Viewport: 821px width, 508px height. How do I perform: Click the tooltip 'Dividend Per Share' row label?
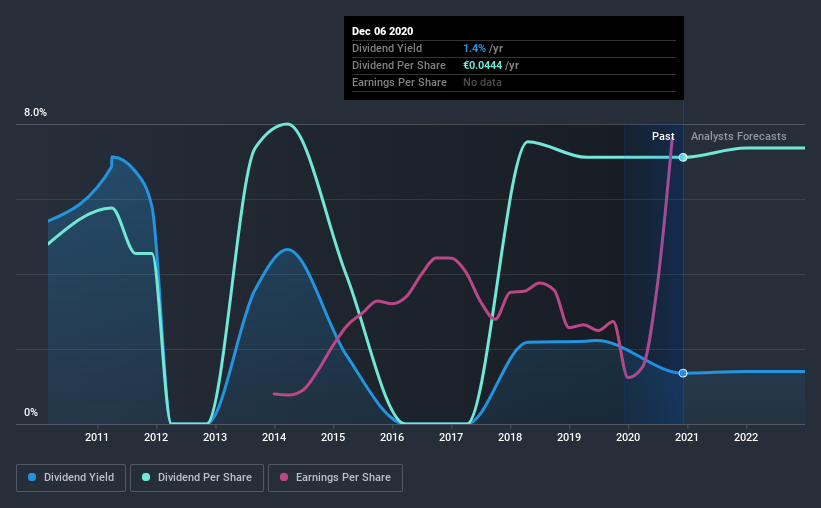[398, 65]
